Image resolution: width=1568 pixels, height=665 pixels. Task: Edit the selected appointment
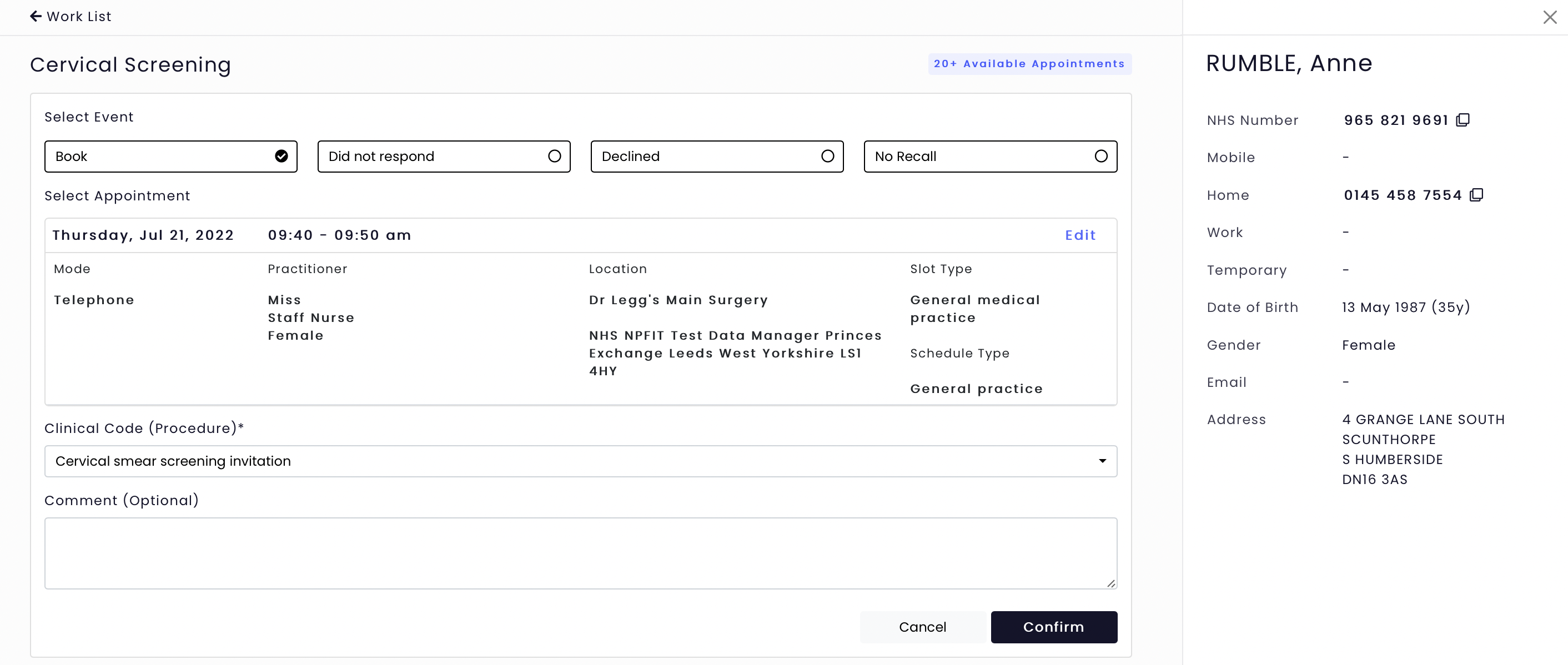[1080, 235]
